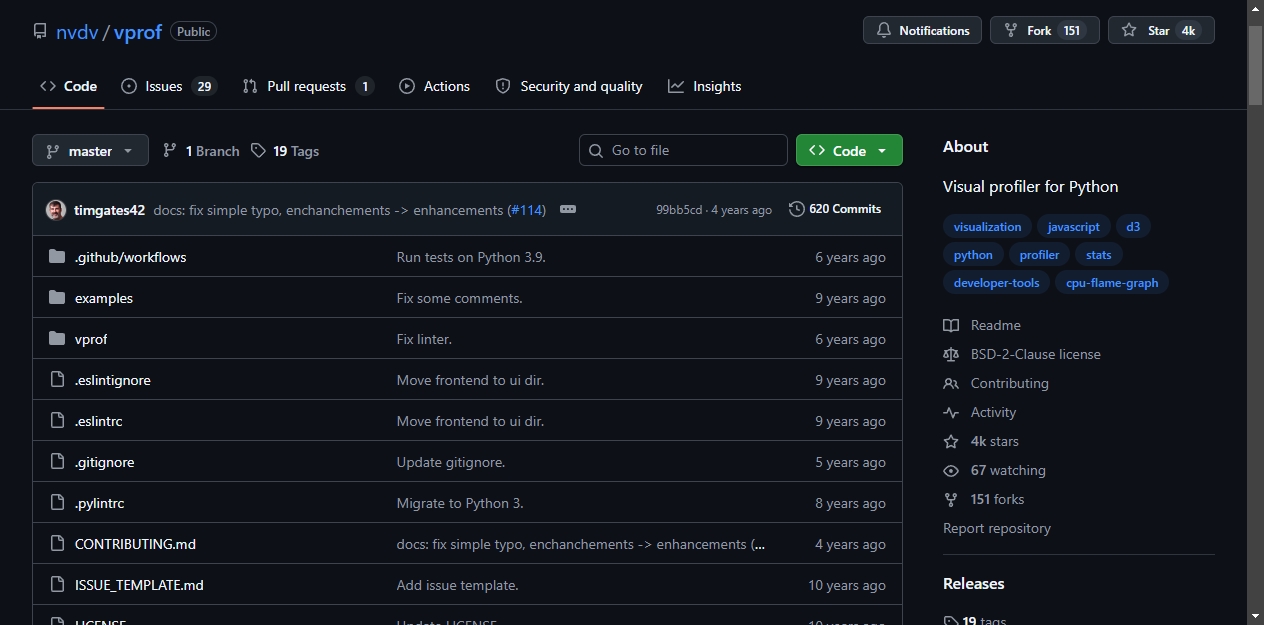The width and height of the screenshot is (1264, 625).
Task: Click folder icon for .github/workflows
Action: point(57,257)
